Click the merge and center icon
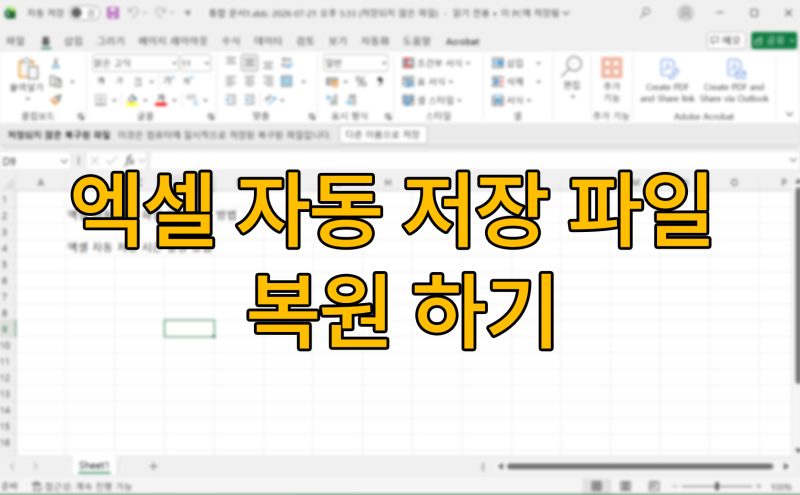The width and height of the screenshot is (800, 495). pyautogui.click(x=287, y=81)
